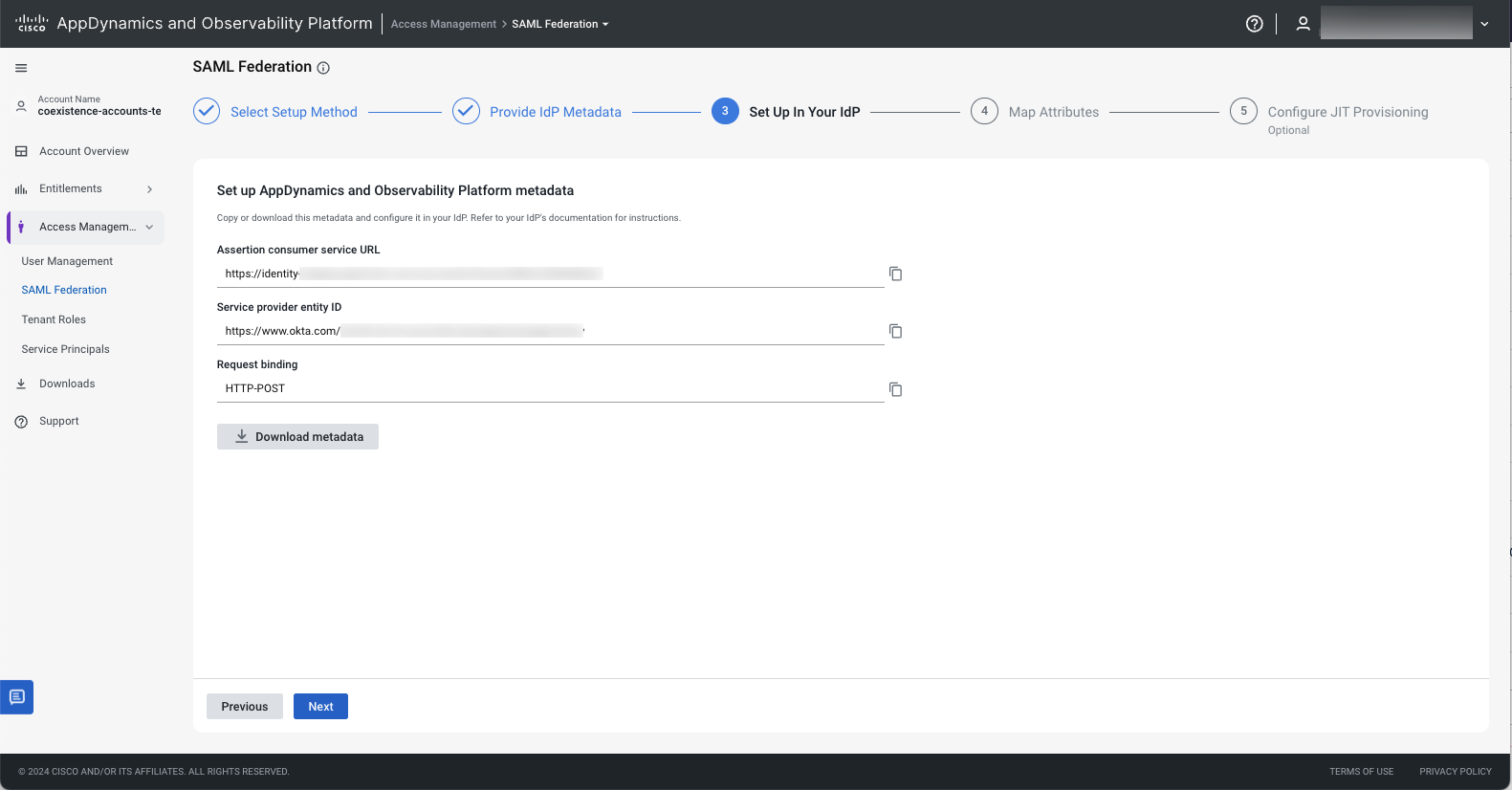
Task: Copy the Request binding value
Action: pyautogui.click(x=895, y=389)
